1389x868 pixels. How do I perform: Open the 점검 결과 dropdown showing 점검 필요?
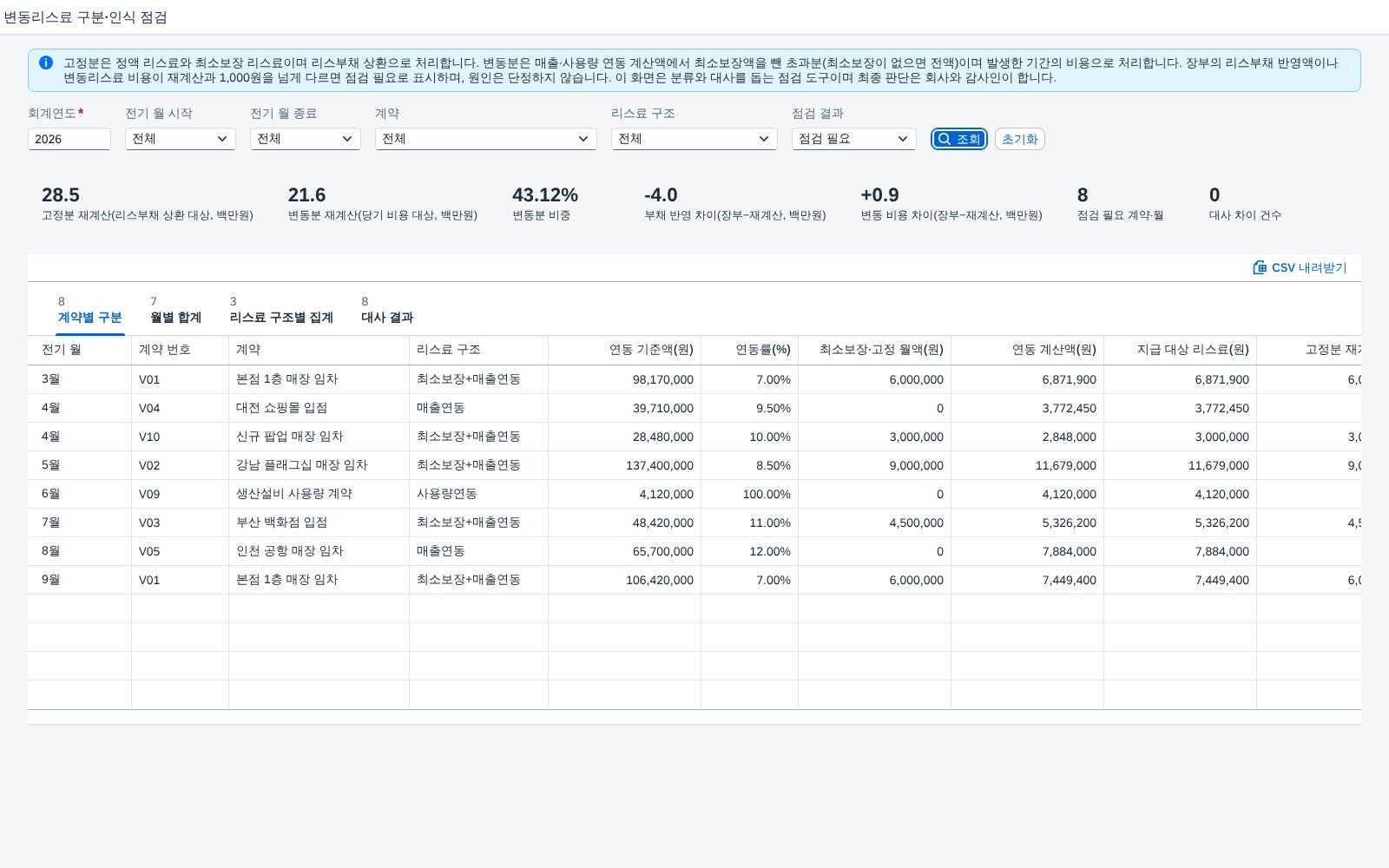coord(854,139)
